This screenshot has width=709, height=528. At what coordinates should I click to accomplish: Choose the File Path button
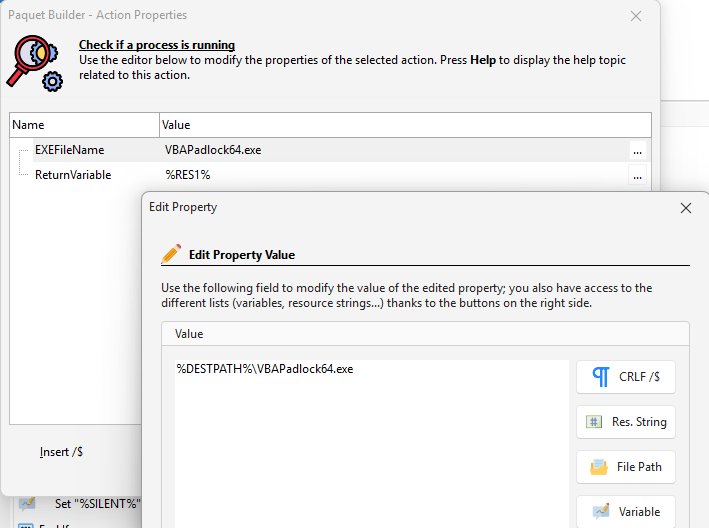tap(626, 467)
